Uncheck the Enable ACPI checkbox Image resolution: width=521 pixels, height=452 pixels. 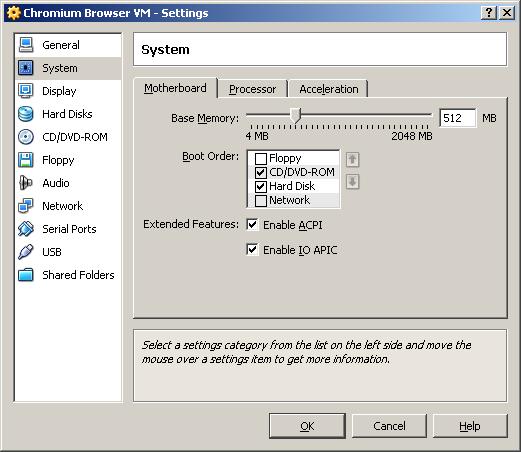pyautogui.click(x=252, y=225)
